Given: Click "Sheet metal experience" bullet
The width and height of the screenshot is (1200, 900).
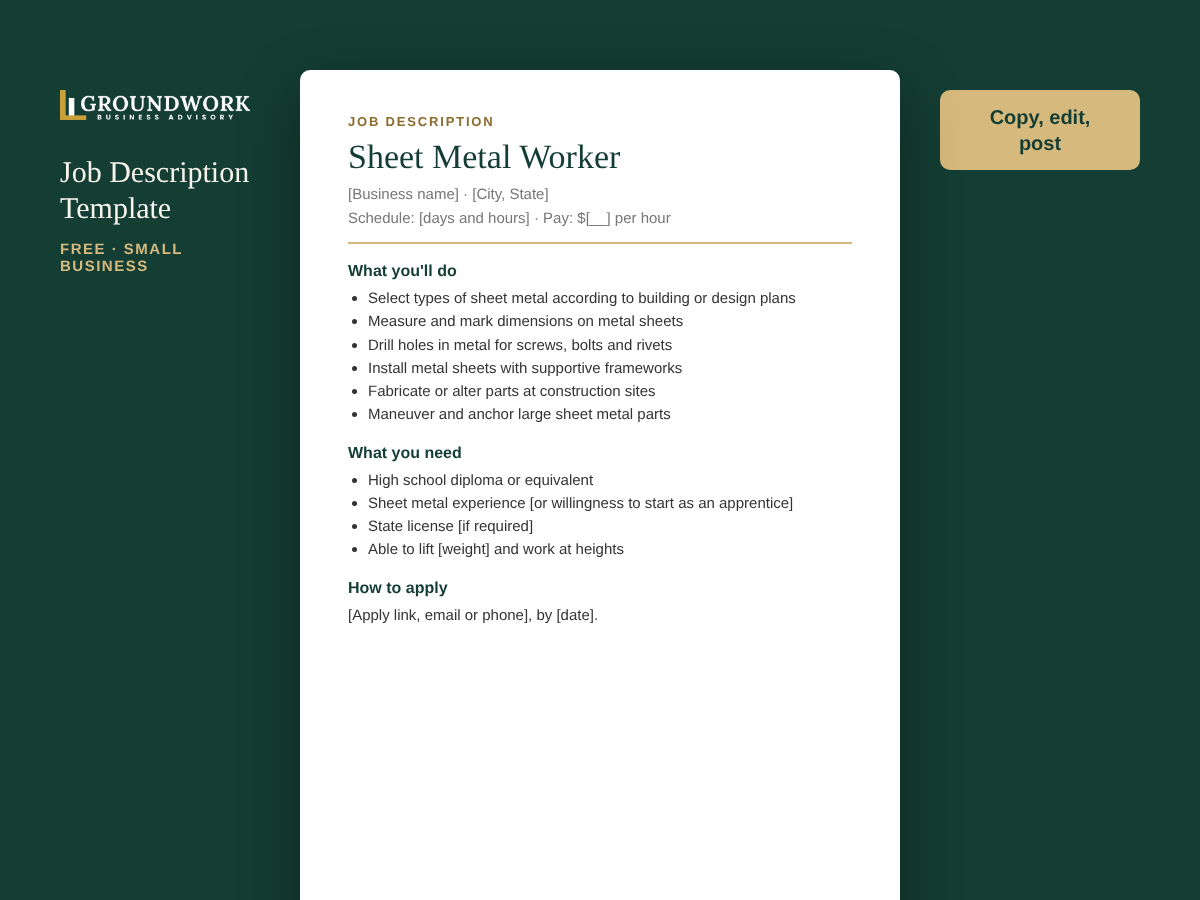Looking at the screenshot, I should 580,503.
